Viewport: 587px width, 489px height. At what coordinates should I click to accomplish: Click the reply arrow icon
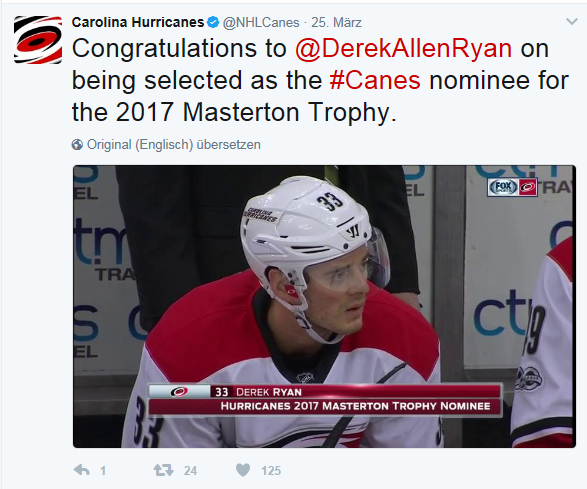tap(82, 470)
